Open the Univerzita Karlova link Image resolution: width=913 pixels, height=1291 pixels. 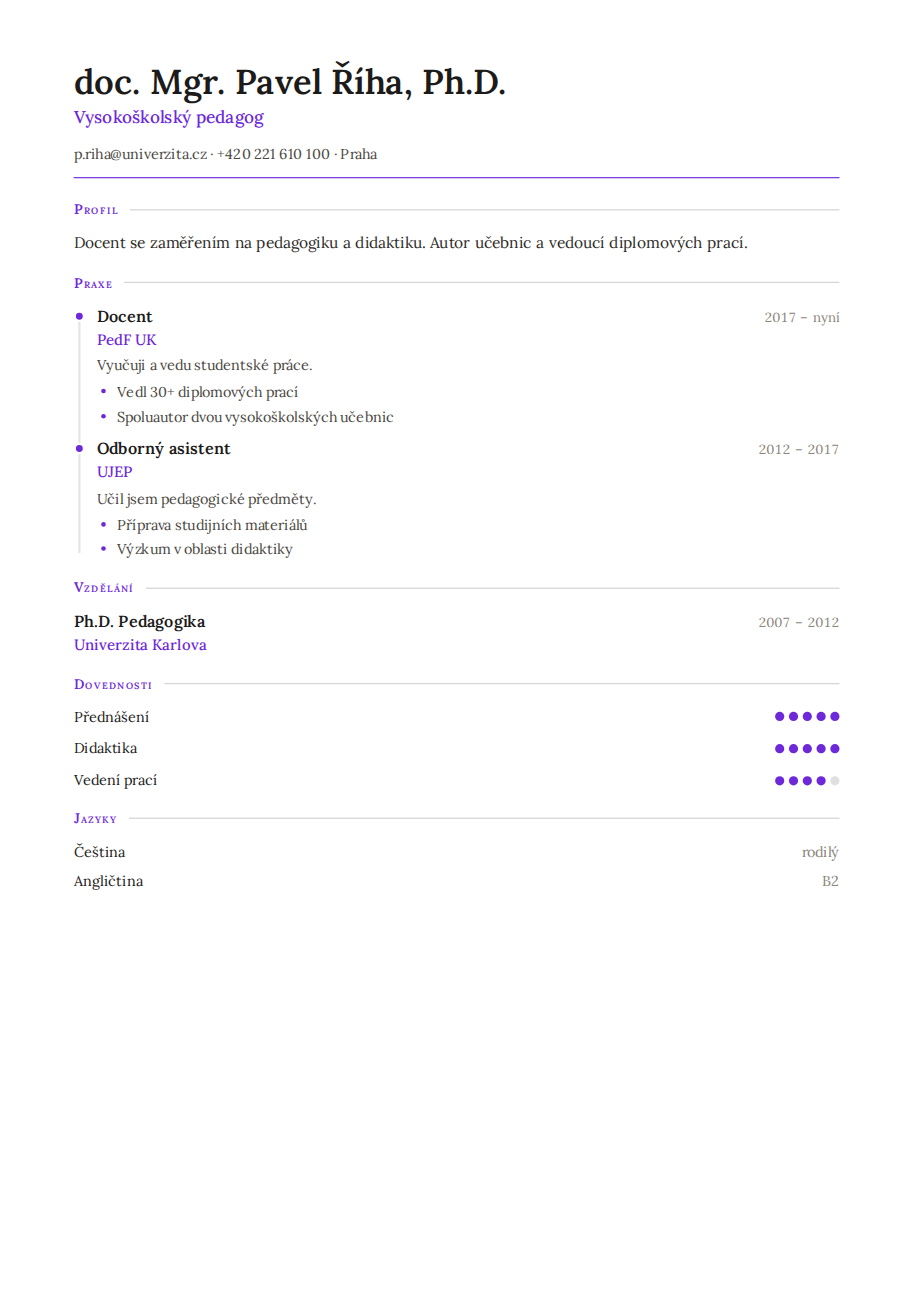tap(140, 645)
